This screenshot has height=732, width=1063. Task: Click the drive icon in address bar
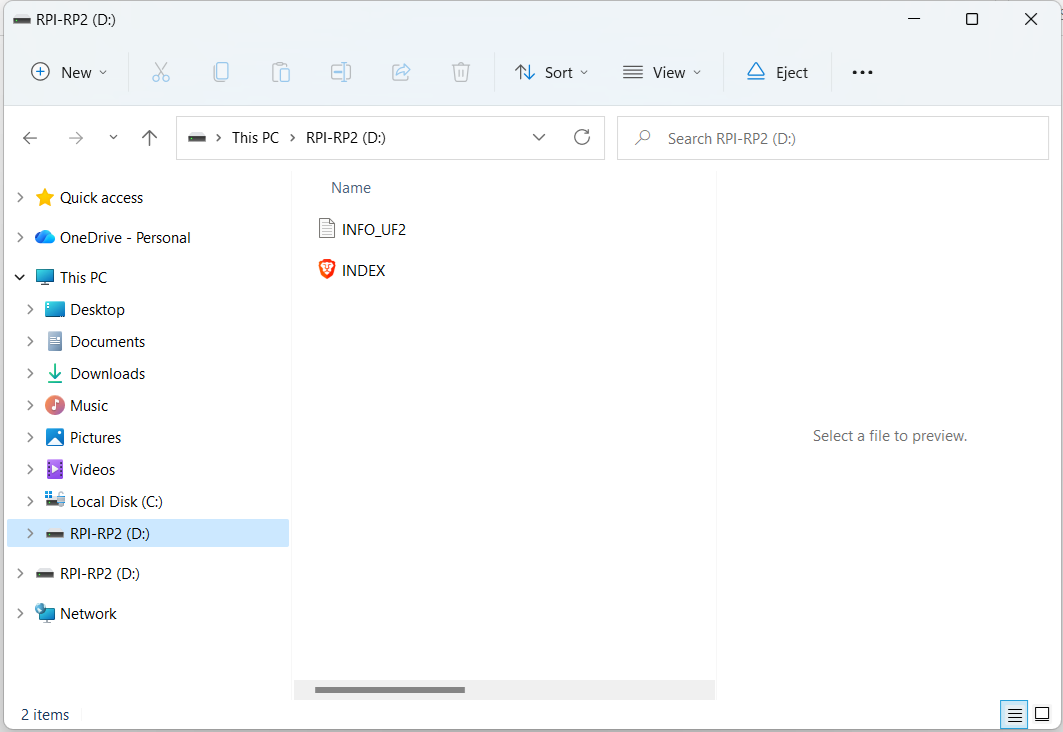(197, 138)
